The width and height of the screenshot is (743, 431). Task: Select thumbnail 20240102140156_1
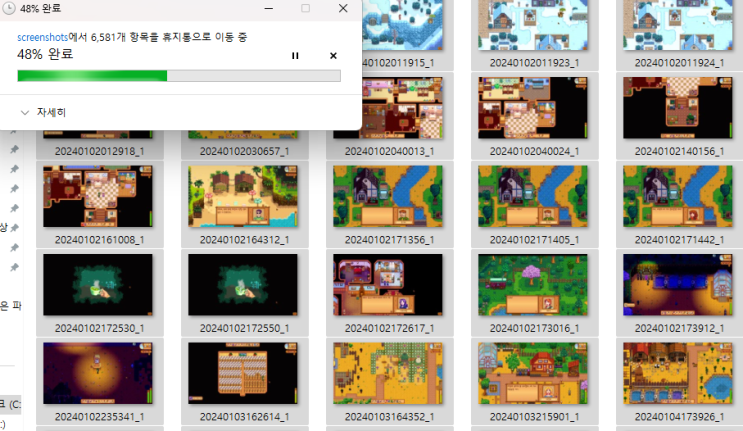(x=678, y=108)
